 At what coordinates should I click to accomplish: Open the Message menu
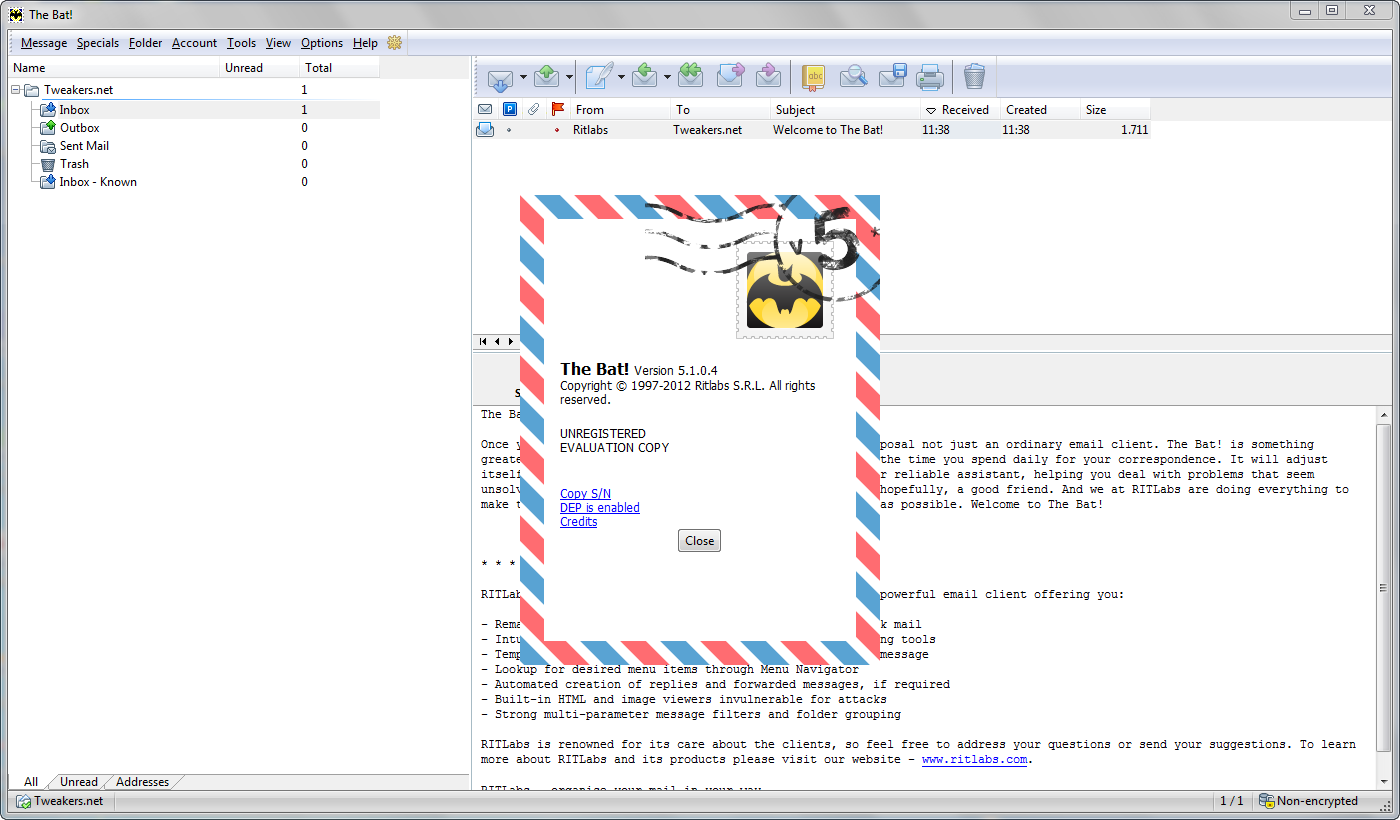[x=44, y=43]
